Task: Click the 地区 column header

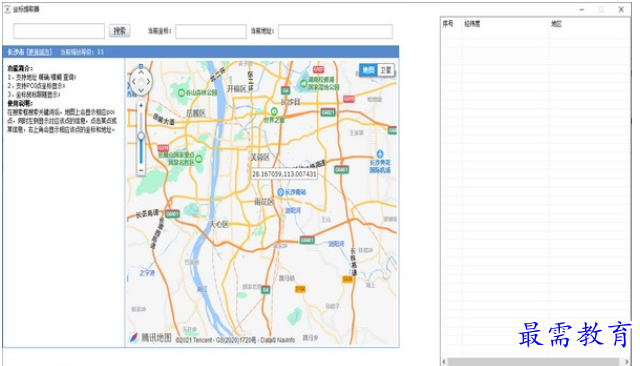Action: point(556,24)
